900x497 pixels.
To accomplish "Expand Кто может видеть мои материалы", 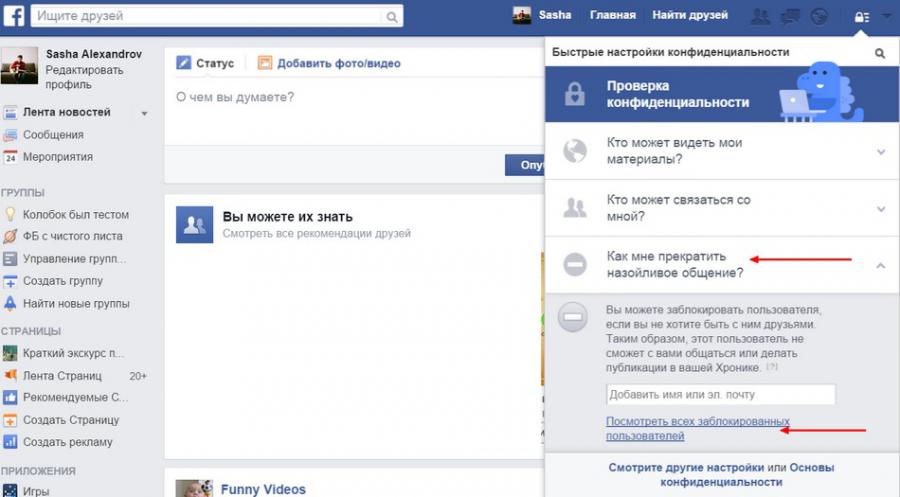I will (x=721, y=151).
